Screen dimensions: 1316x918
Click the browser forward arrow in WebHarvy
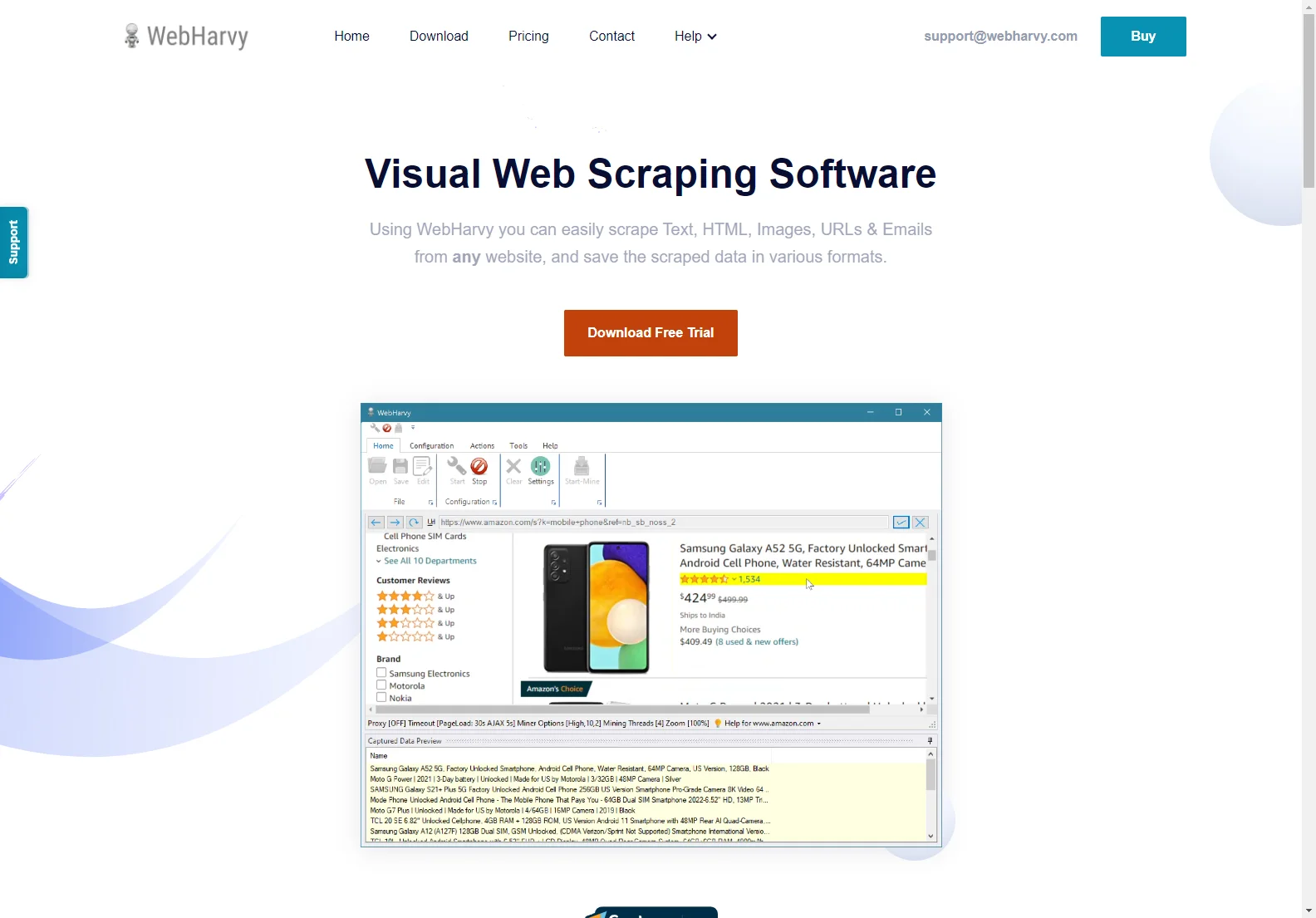tap(395, 523)
